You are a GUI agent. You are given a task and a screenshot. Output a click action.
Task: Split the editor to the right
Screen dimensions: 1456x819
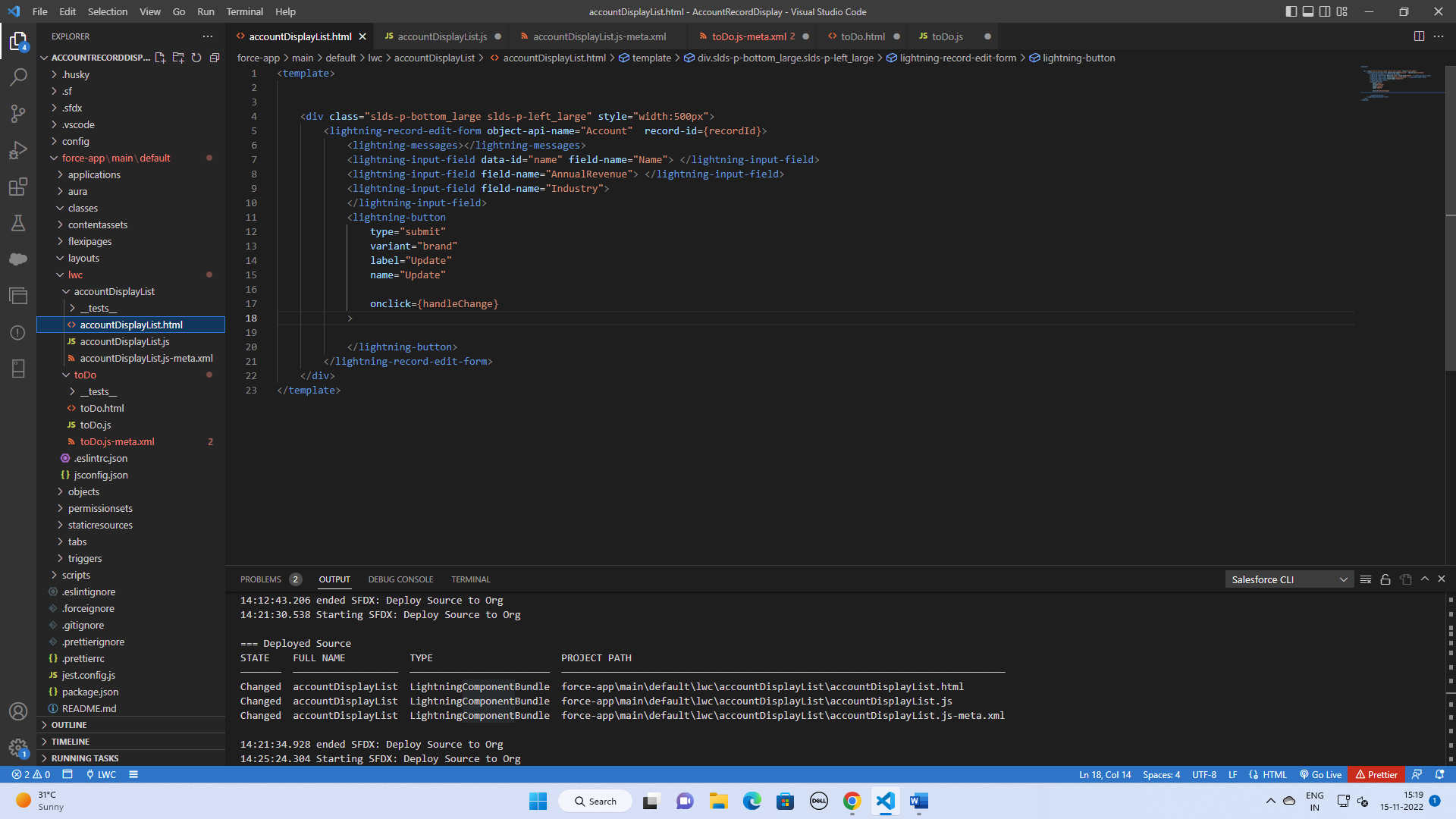click(x=1419, y=36)
